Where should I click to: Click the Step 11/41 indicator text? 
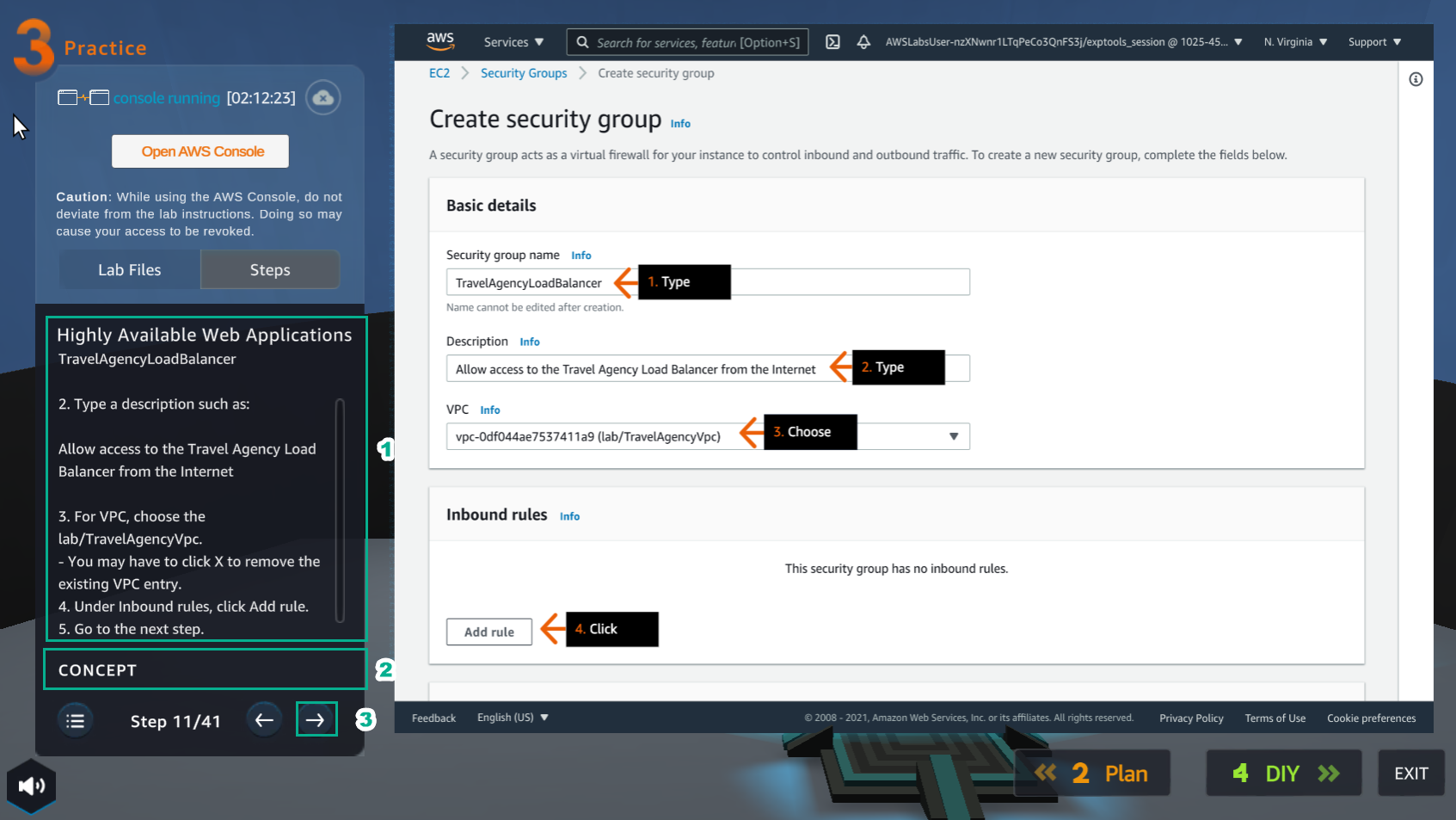(175, 721)
